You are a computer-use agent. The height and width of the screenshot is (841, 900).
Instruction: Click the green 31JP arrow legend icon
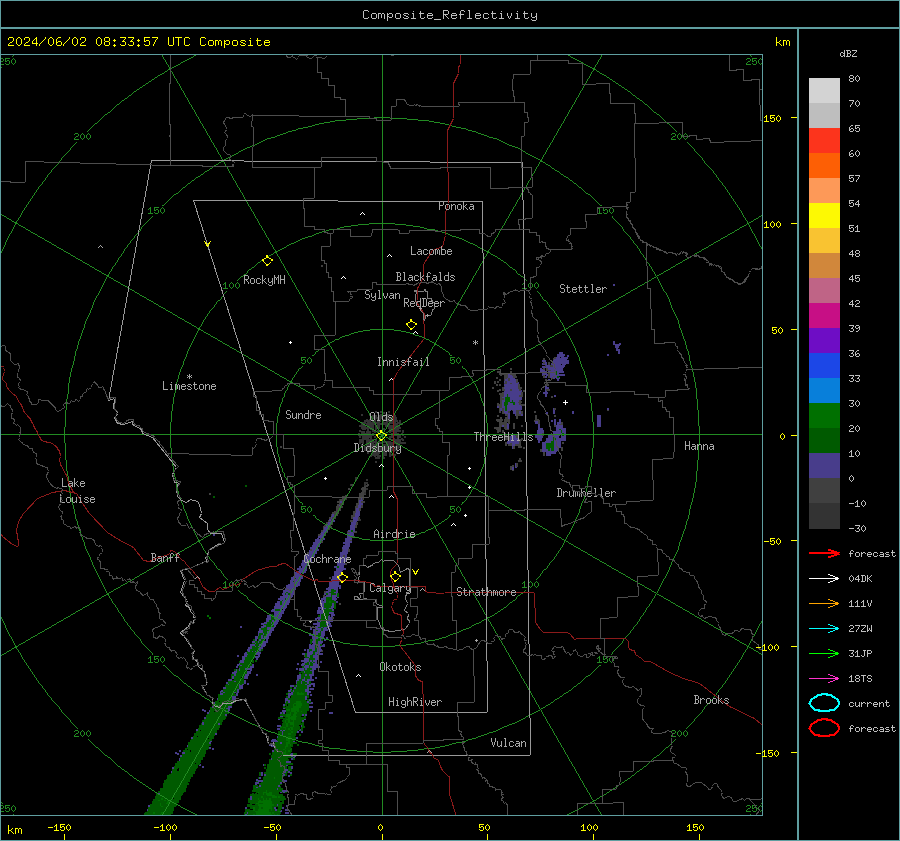[824, 653]
